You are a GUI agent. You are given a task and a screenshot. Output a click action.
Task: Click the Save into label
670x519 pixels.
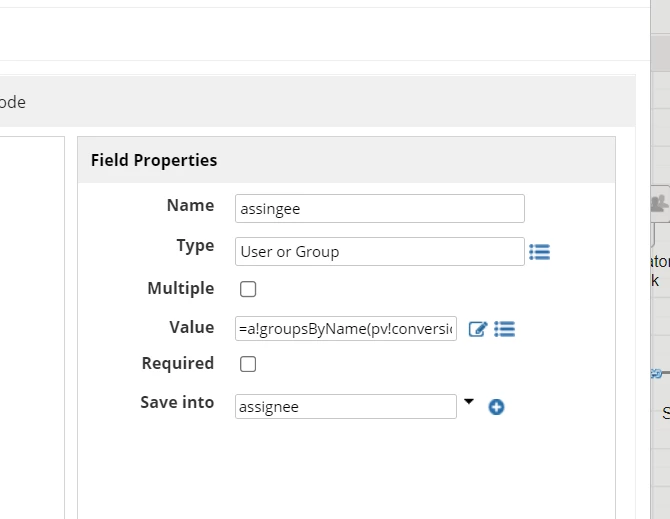pyautogui.click(x=177, y=402)
